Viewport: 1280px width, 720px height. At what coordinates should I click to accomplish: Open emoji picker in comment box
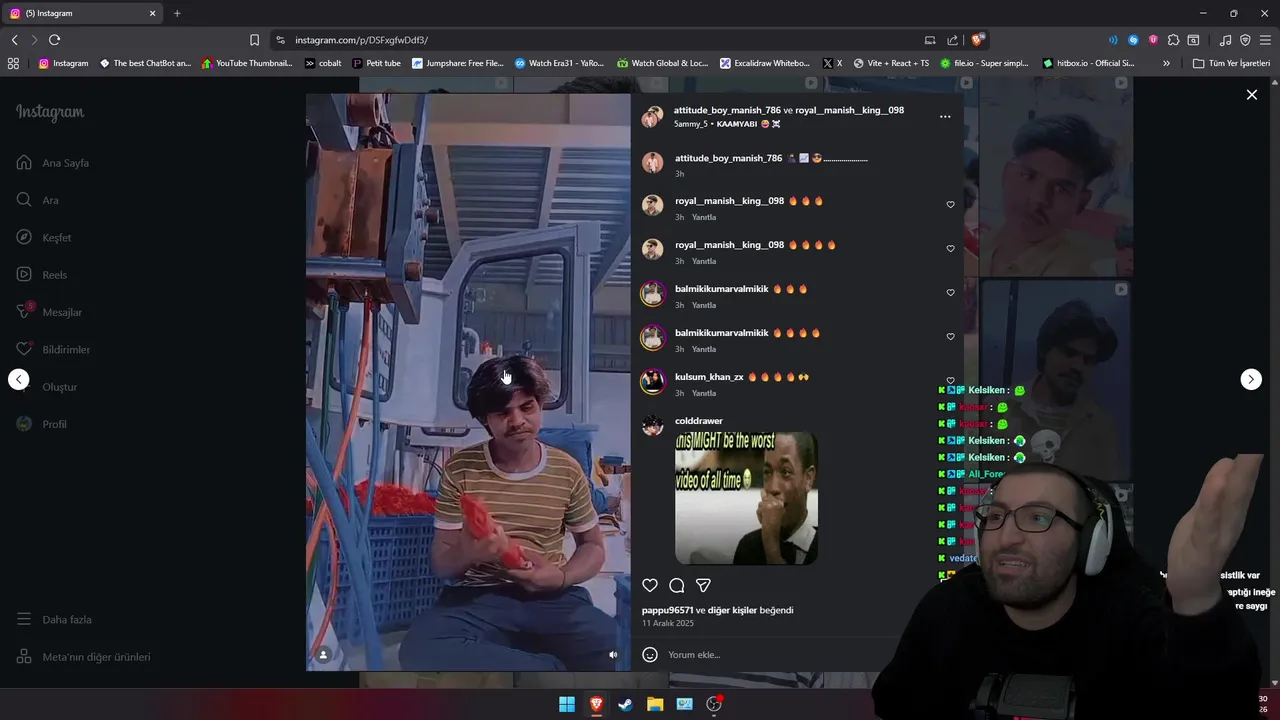click(x=650, y=654)
